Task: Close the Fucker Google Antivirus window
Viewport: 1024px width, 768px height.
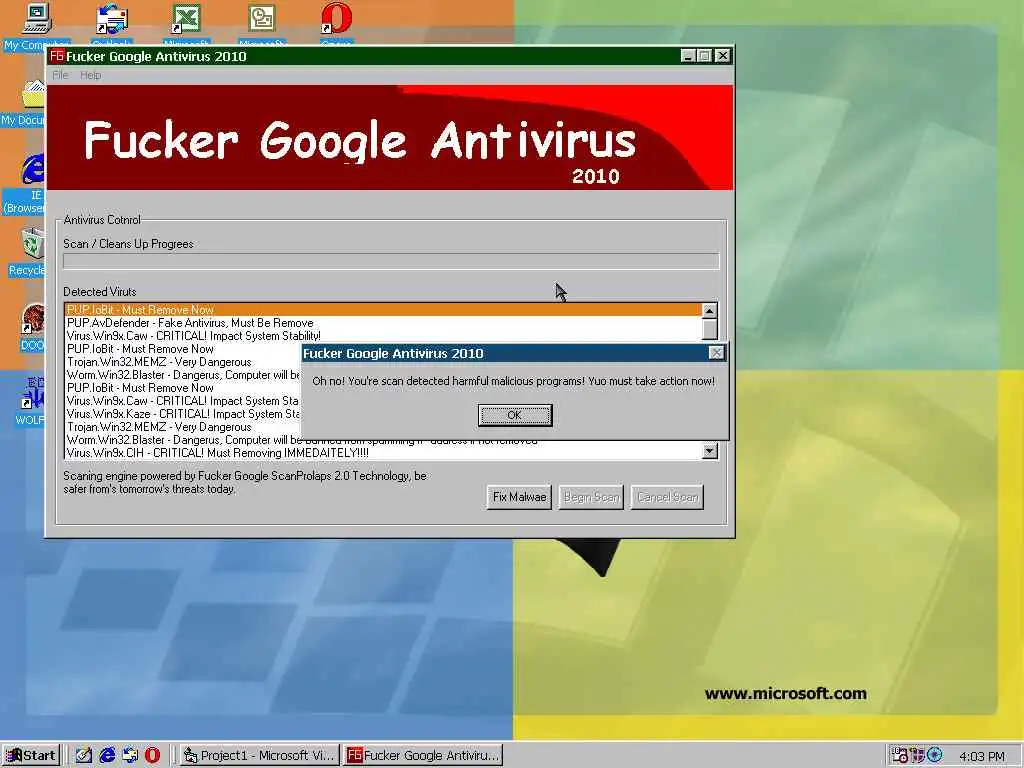Action: click(722, 56)
